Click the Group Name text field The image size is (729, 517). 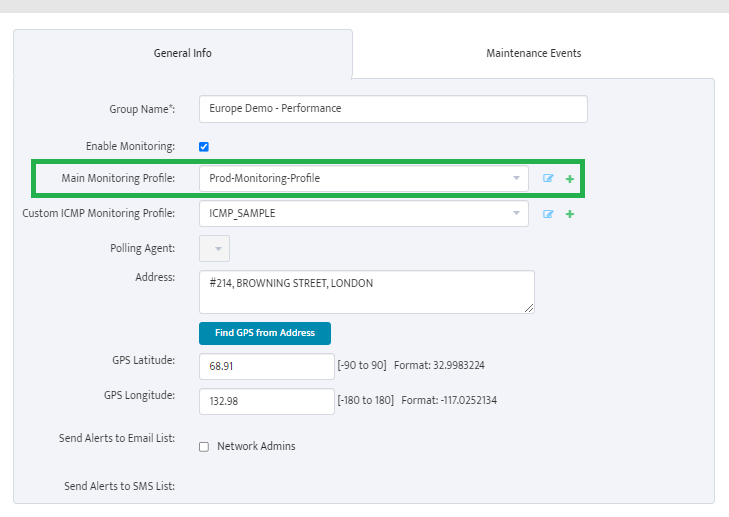point(393,109)
